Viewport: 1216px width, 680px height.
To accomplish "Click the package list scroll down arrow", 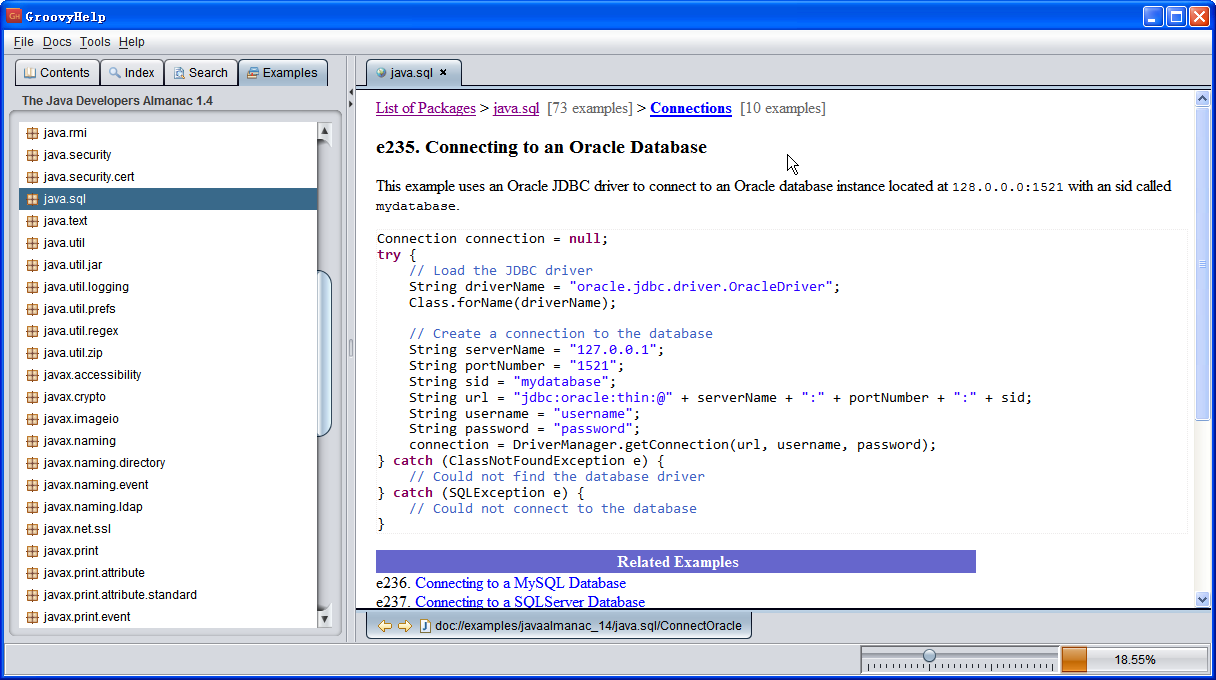I will tap(324, 619).
